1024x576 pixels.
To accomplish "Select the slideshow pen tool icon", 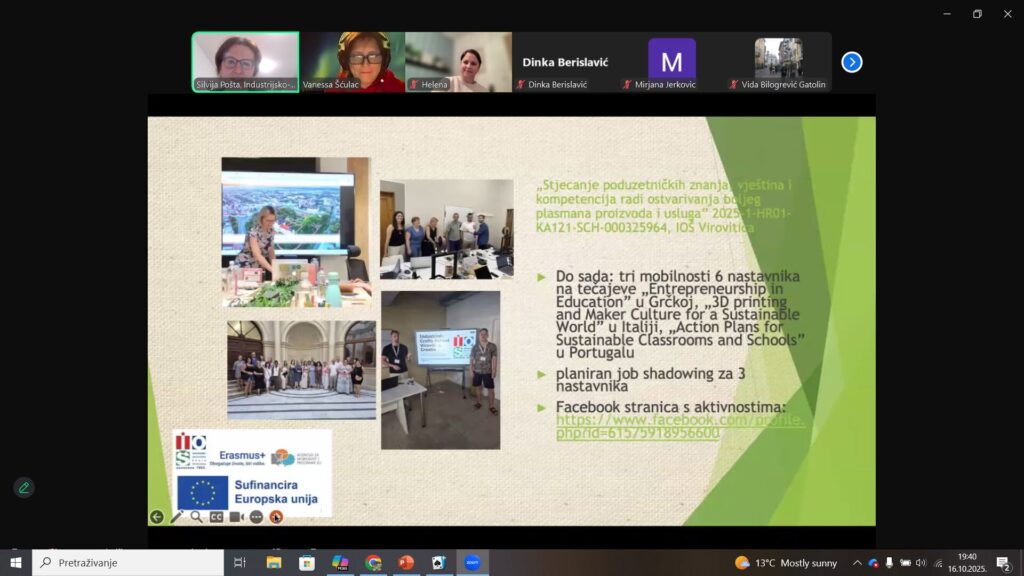I will coord(177,517).
